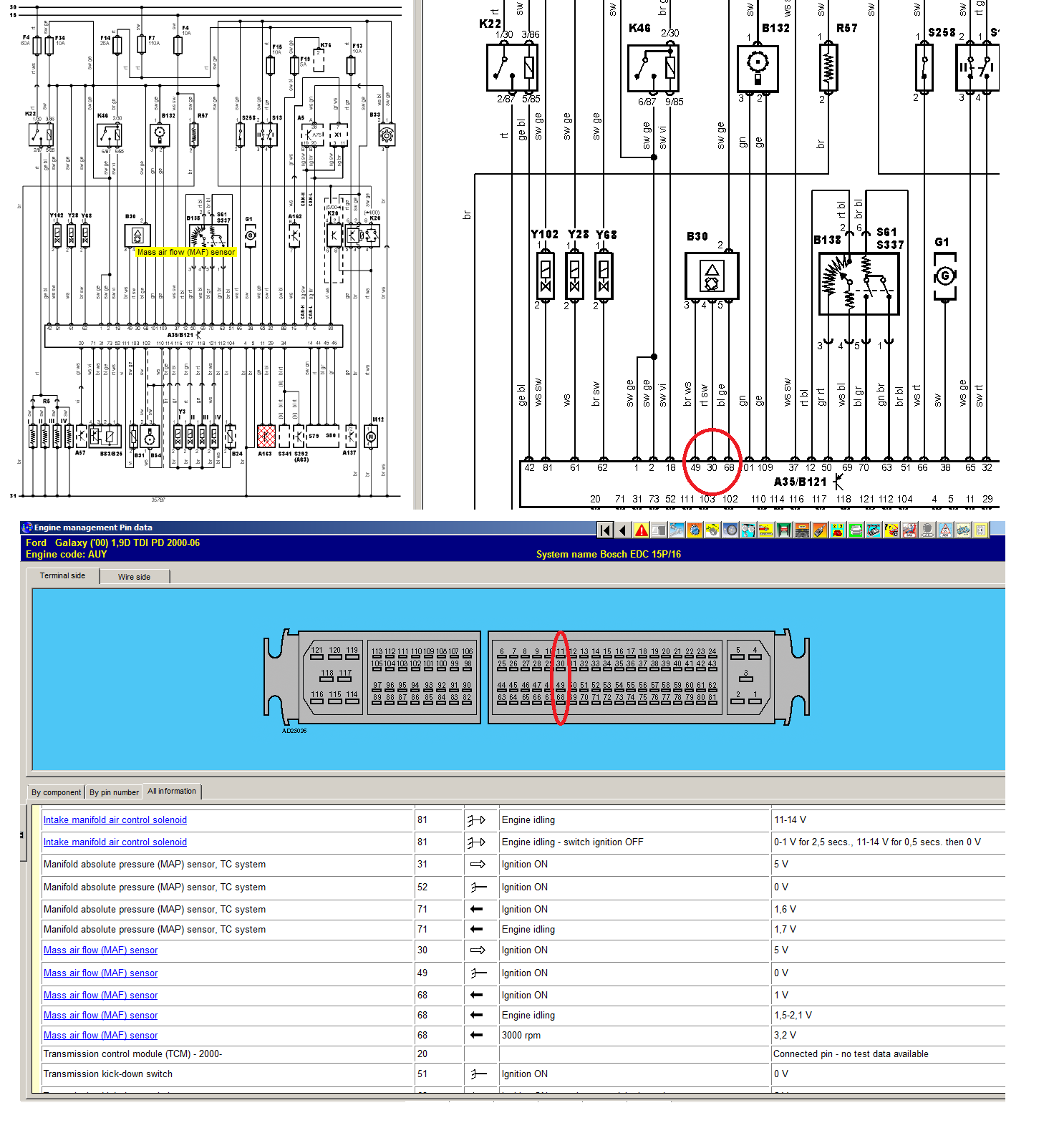Viewport: 1054px width, 1148px height.
Task: Click the yellow MAF sensor label in diagram
Action: point(185,252)
